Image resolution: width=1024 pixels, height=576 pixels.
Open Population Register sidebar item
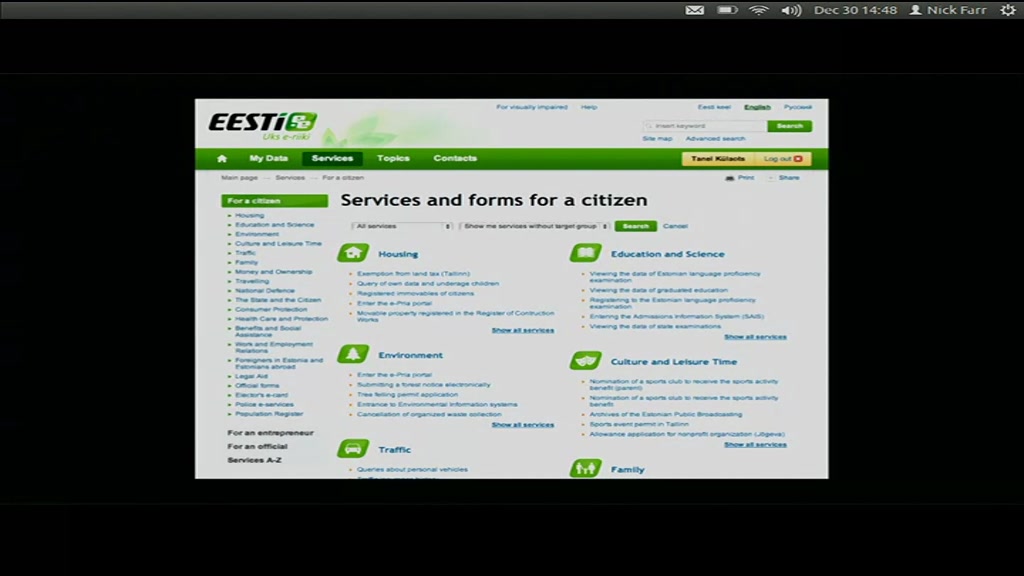click(x=269, y=414)
